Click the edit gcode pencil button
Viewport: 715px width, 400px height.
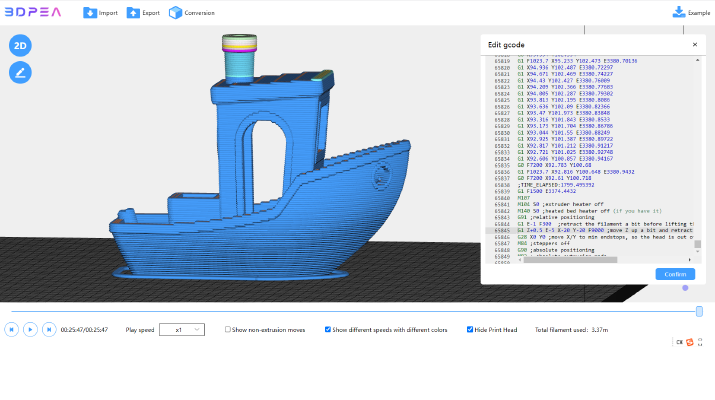tap(20, 73)
